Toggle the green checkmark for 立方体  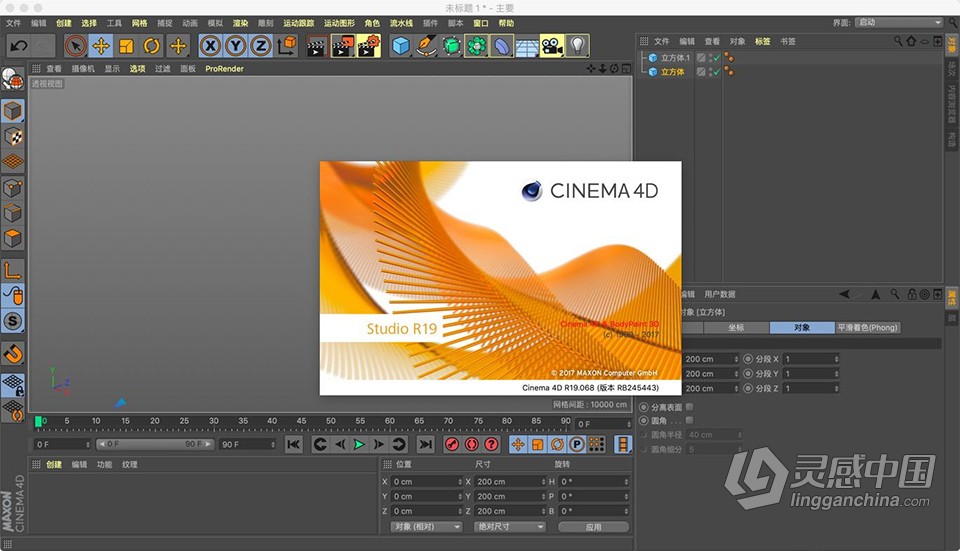(x=716, y=72)
